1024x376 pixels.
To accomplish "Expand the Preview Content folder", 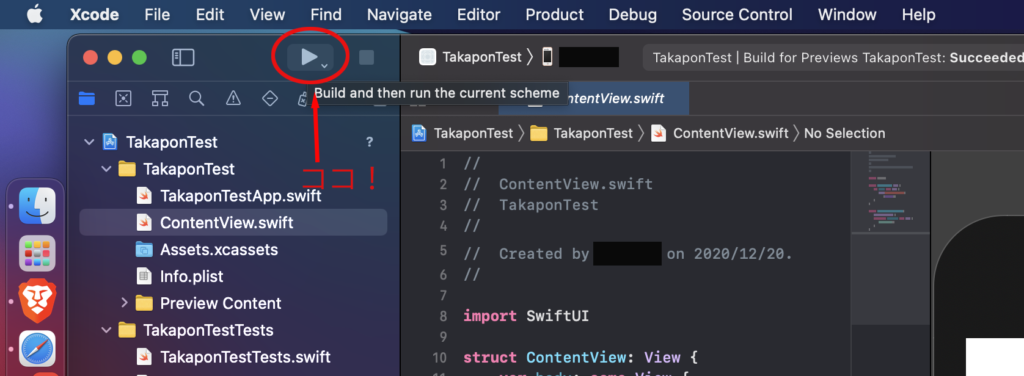I will click(x=124, y=303).
